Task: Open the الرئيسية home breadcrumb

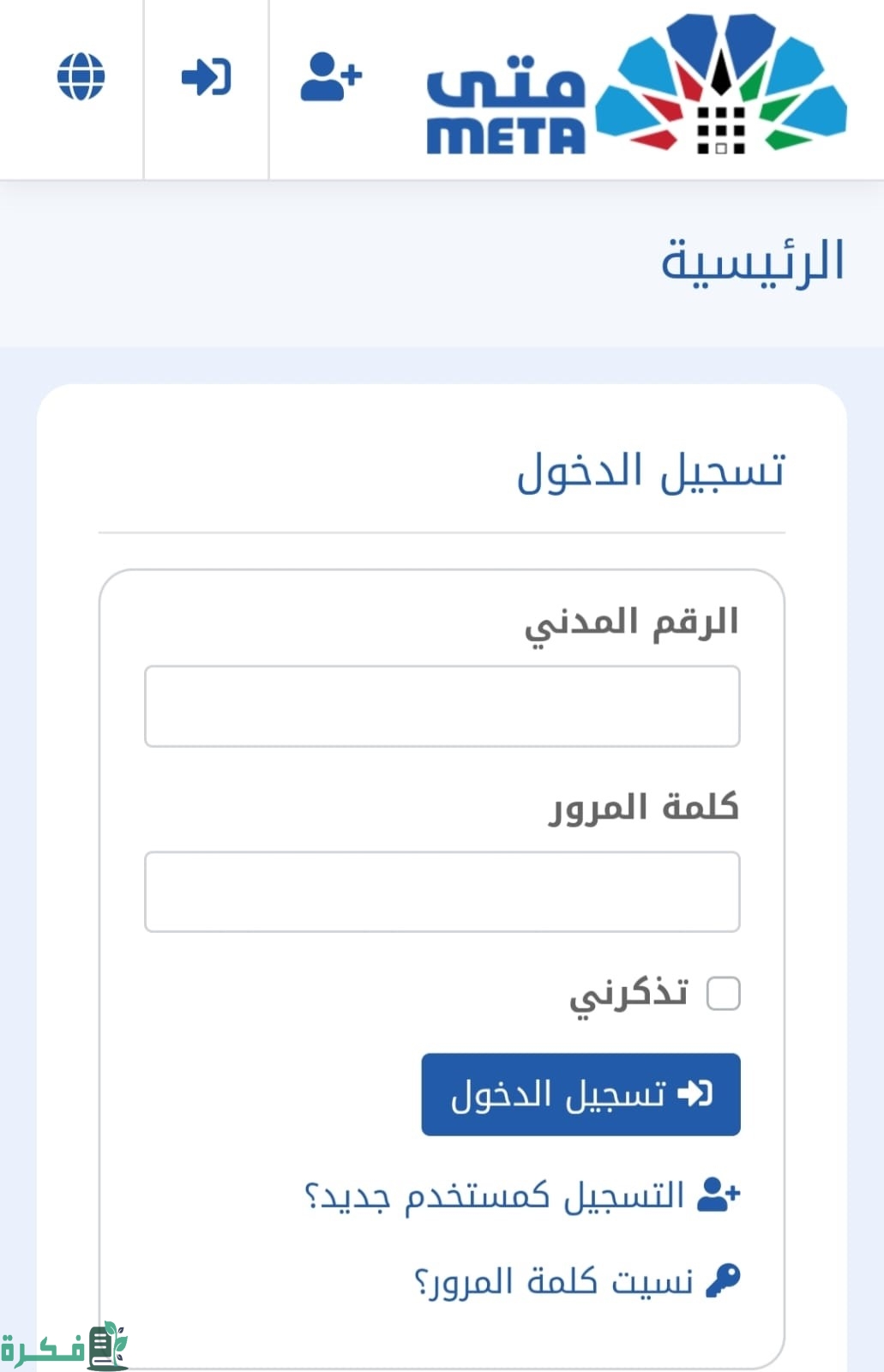Action: click(752, 262)
